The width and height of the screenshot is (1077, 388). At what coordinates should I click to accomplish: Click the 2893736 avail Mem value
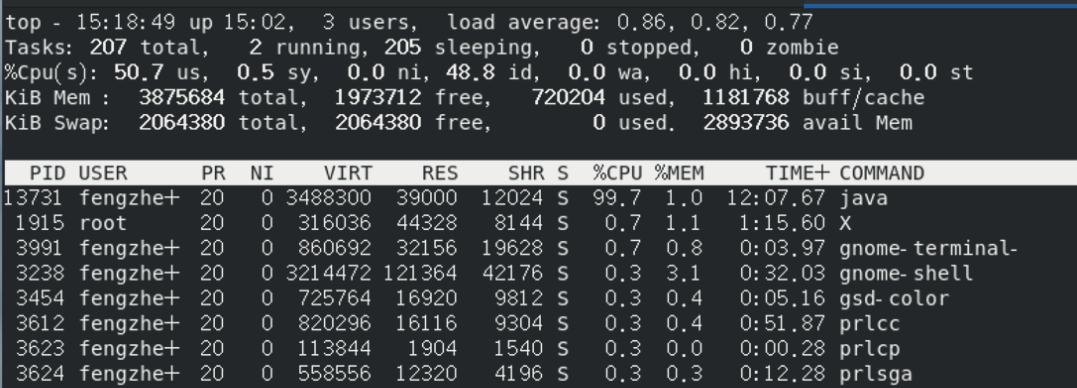(x=746, y=123)
